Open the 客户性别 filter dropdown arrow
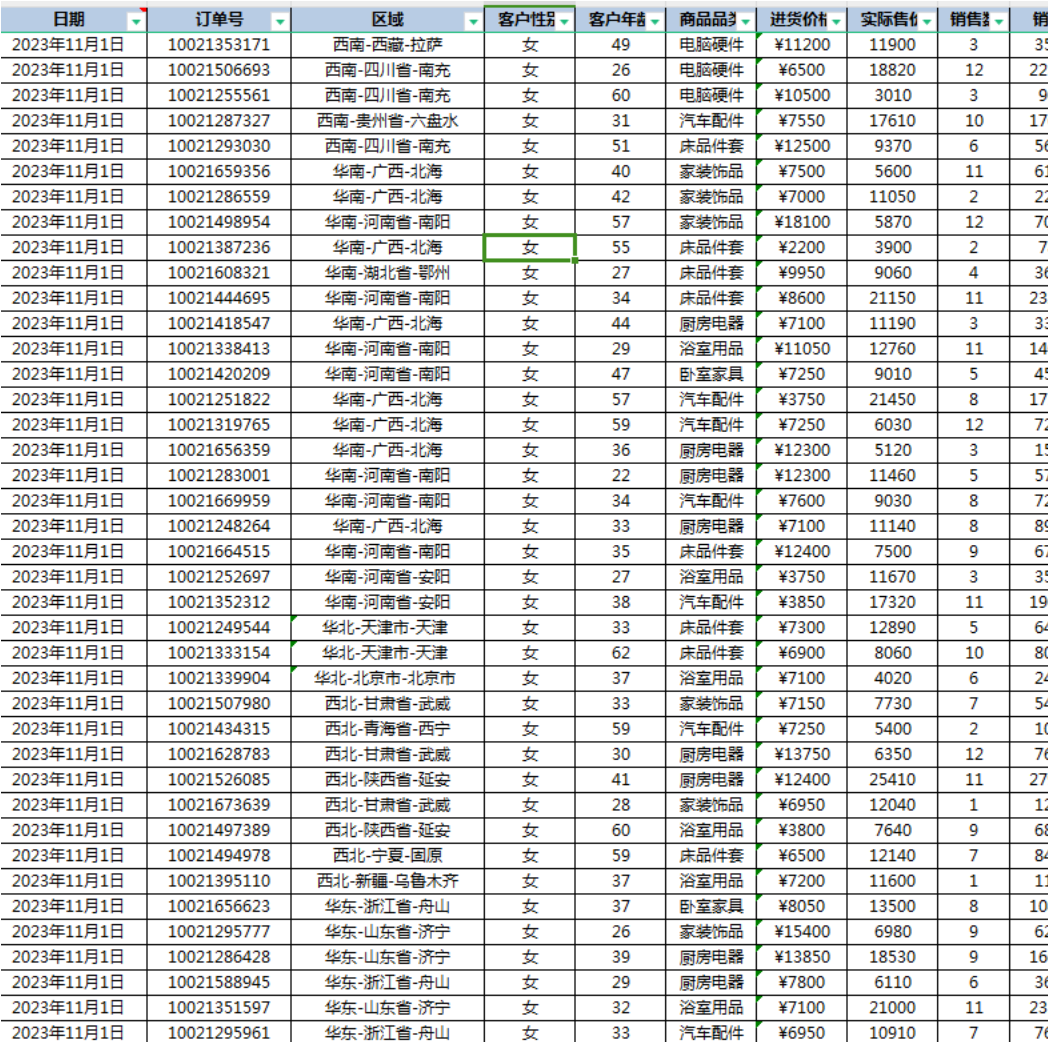The image size is (1048, 1042). (564, 22)
